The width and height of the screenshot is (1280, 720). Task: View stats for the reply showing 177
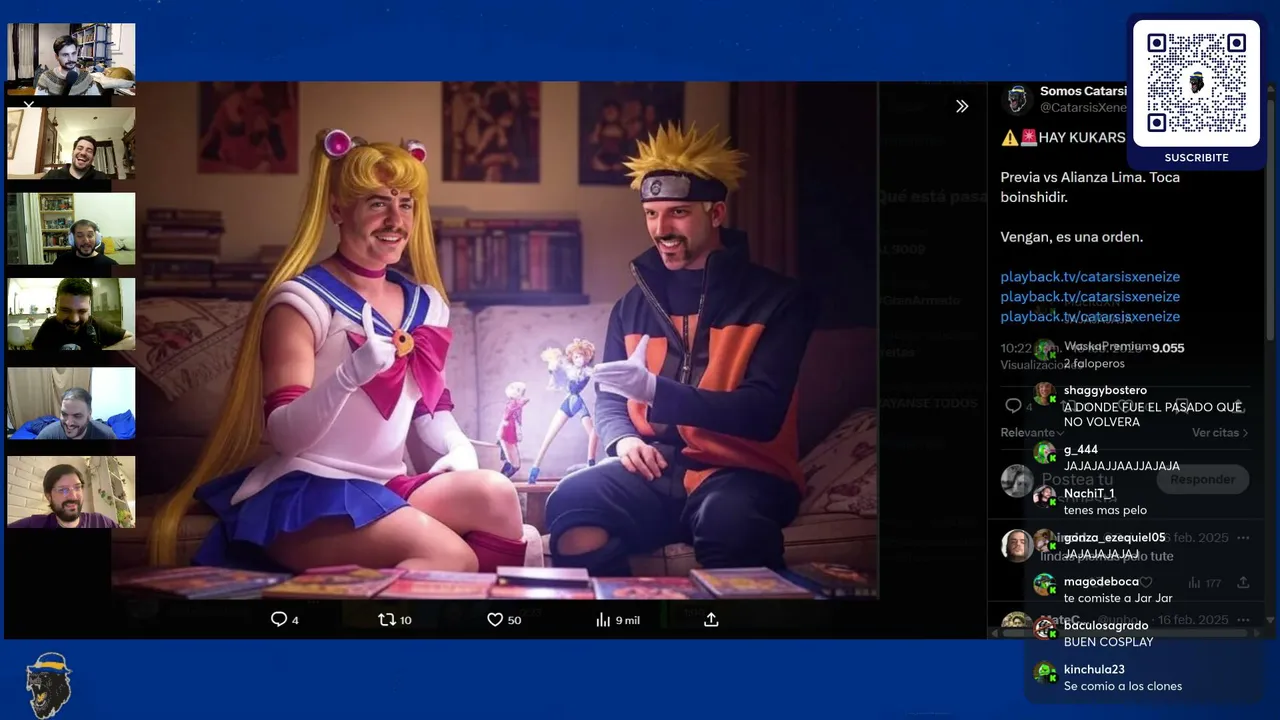pyautogui.click(x=1203, y=582)
